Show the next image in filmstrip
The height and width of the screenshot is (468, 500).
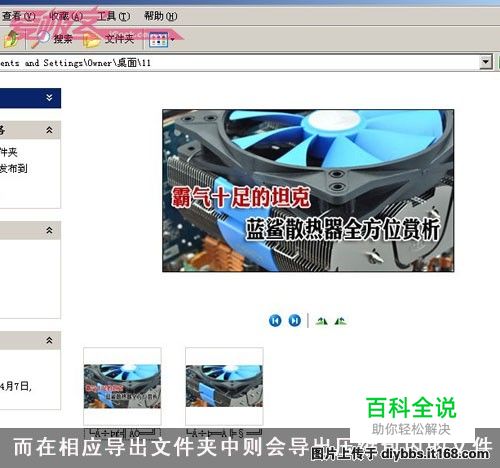(294, 321)
